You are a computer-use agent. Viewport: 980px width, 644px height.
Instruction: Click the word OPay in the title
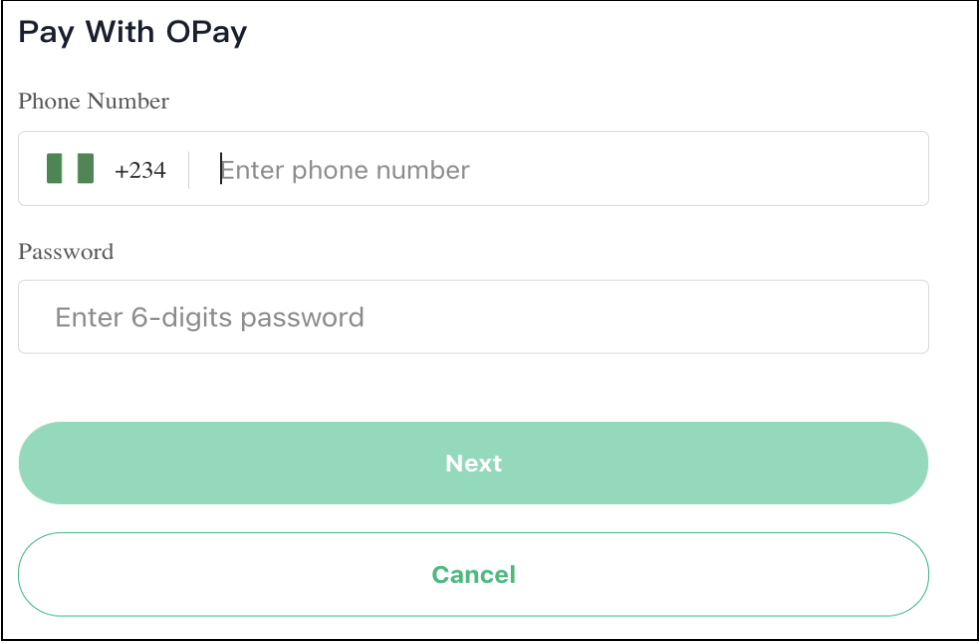coord(207,33)
